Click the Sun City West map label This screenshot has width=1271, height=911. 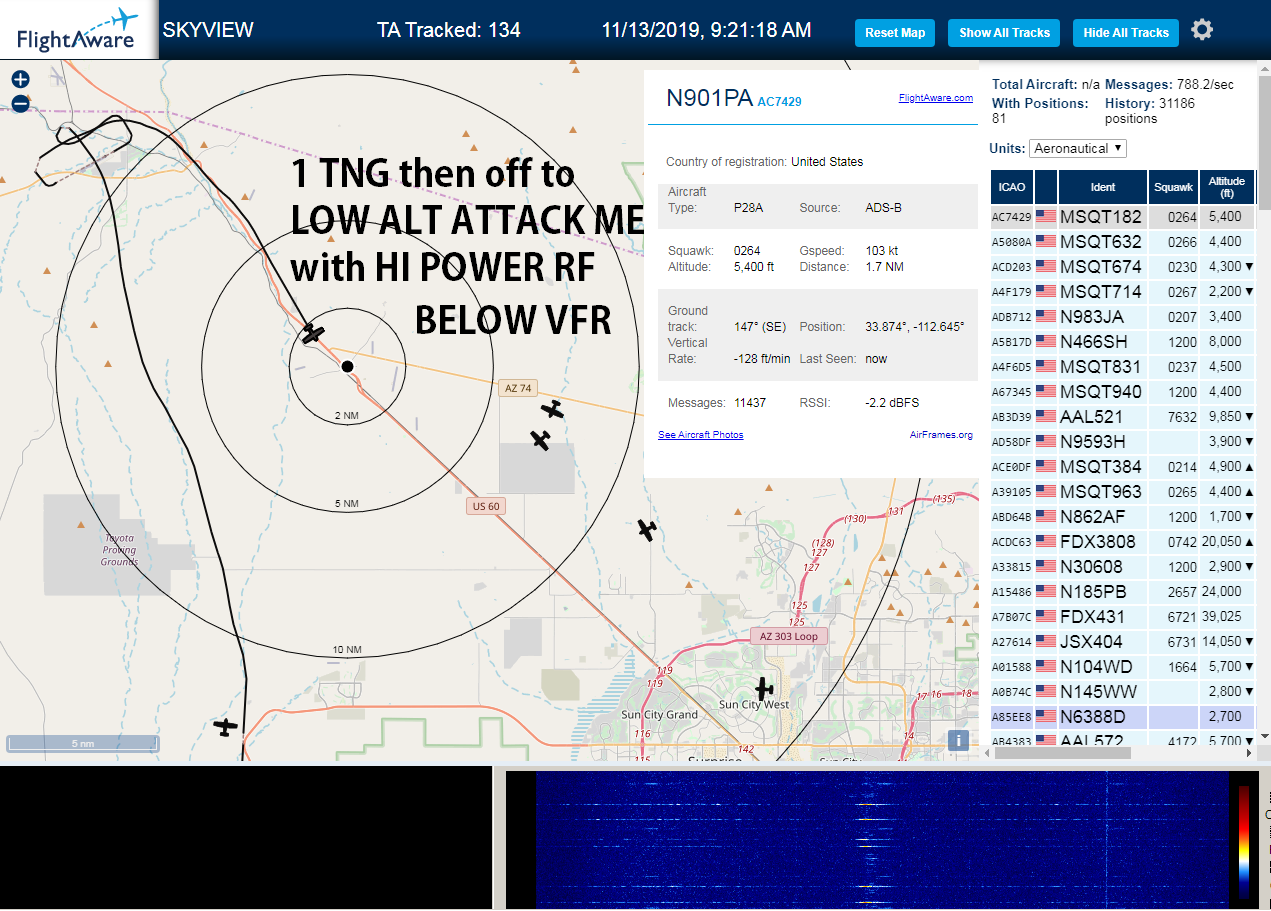tap(754, 704)
